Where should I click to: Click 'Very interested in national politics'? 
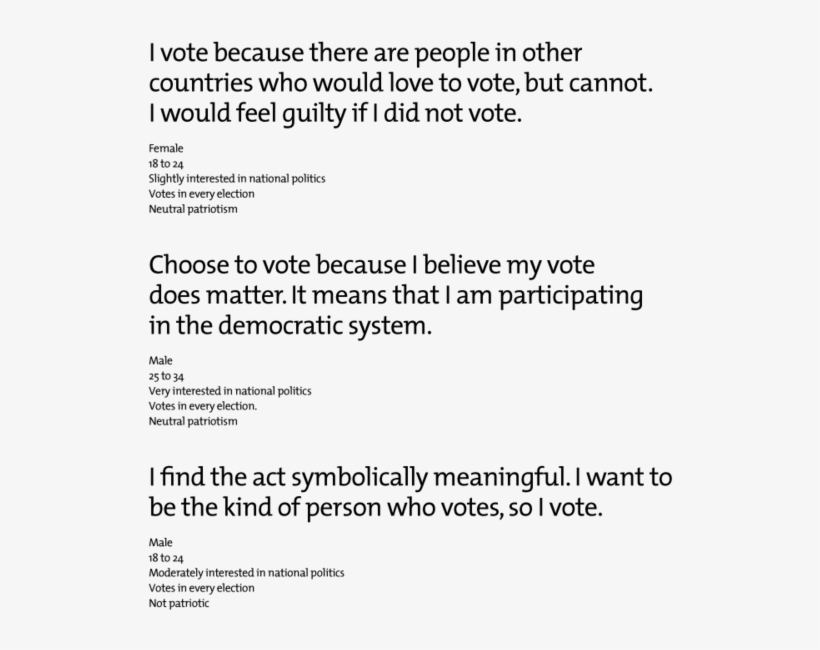pyautogui.click(x=230, y=391)
